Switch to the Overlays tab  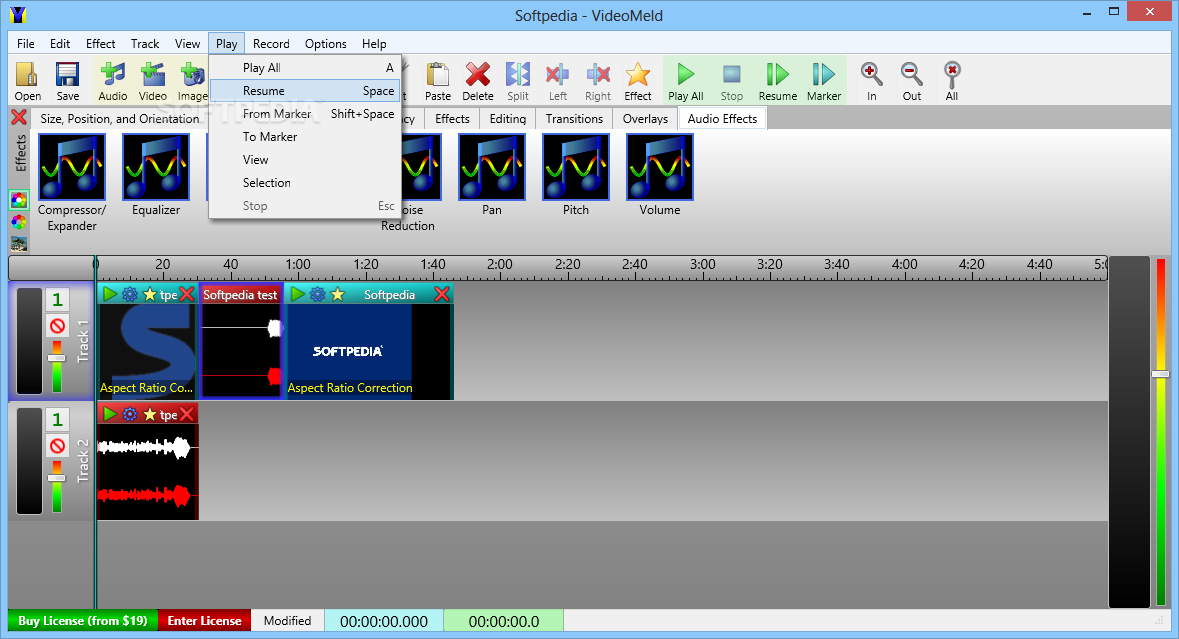point(645,119)
